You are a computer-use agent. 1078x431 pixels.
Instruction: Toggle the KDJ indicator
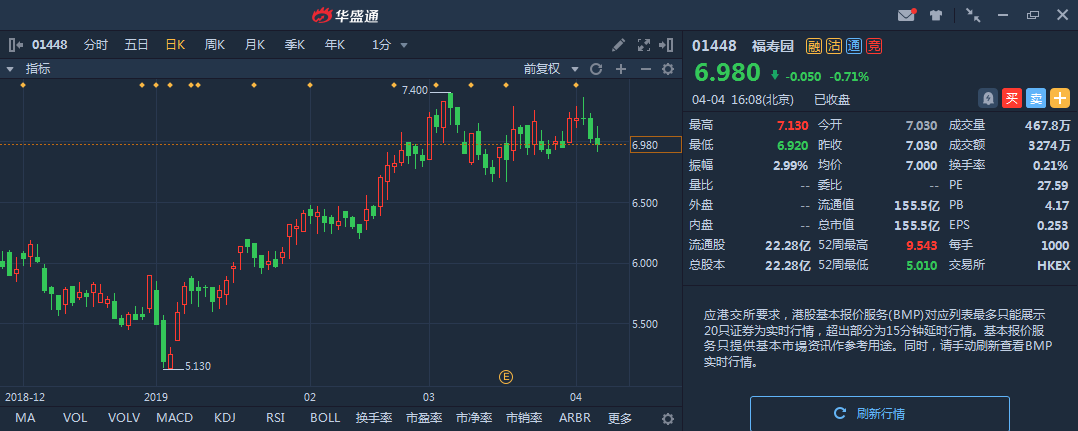(225, 418)
